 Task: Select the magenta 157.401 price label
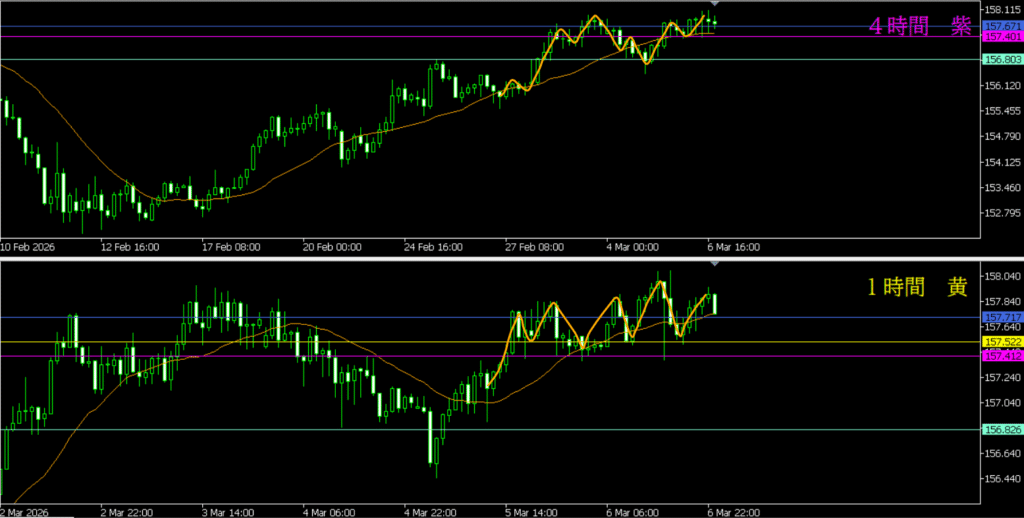tap(1001, 36)
